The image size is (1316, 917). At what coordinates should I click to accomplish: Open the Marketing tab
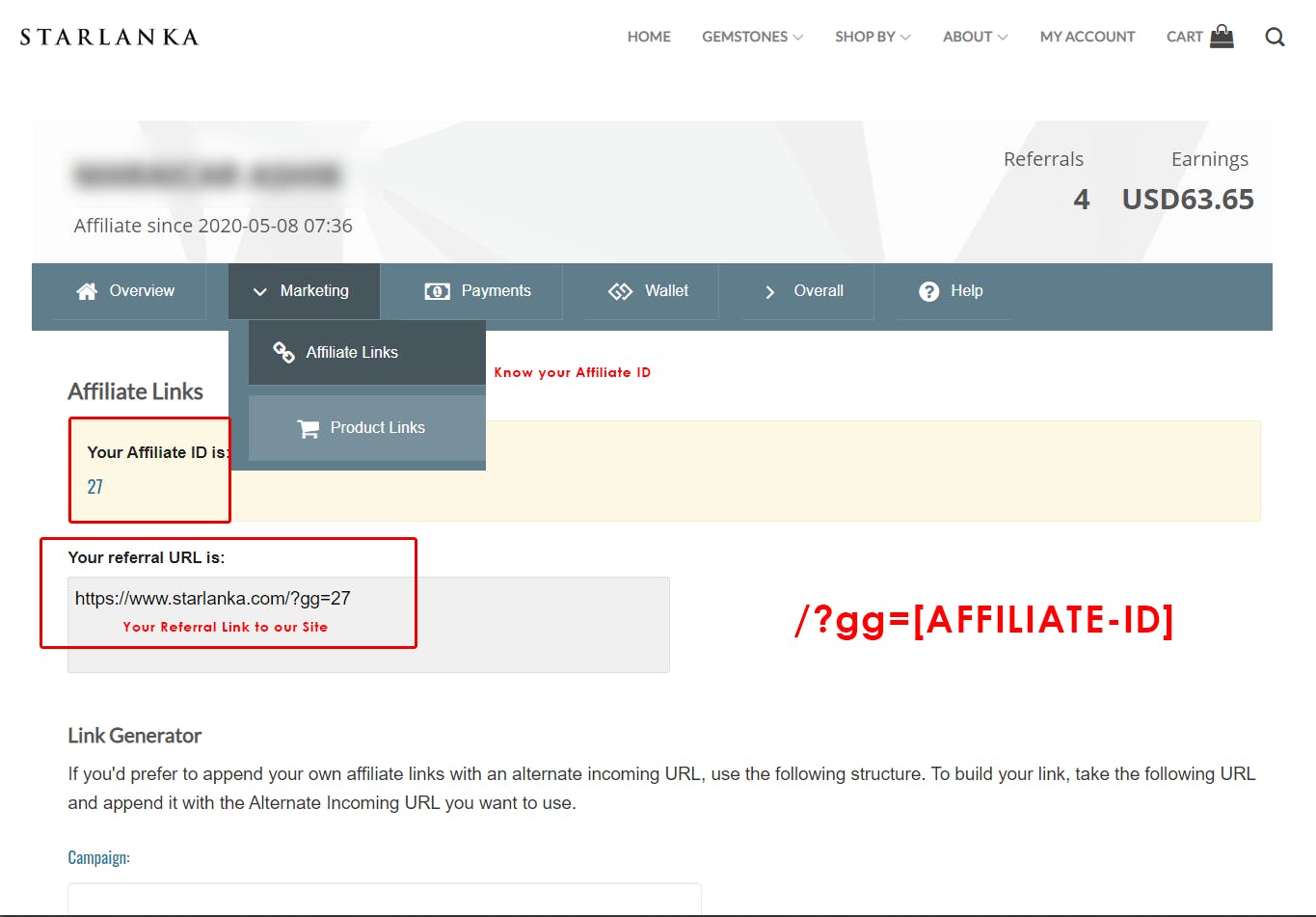(x=304, y=291)
